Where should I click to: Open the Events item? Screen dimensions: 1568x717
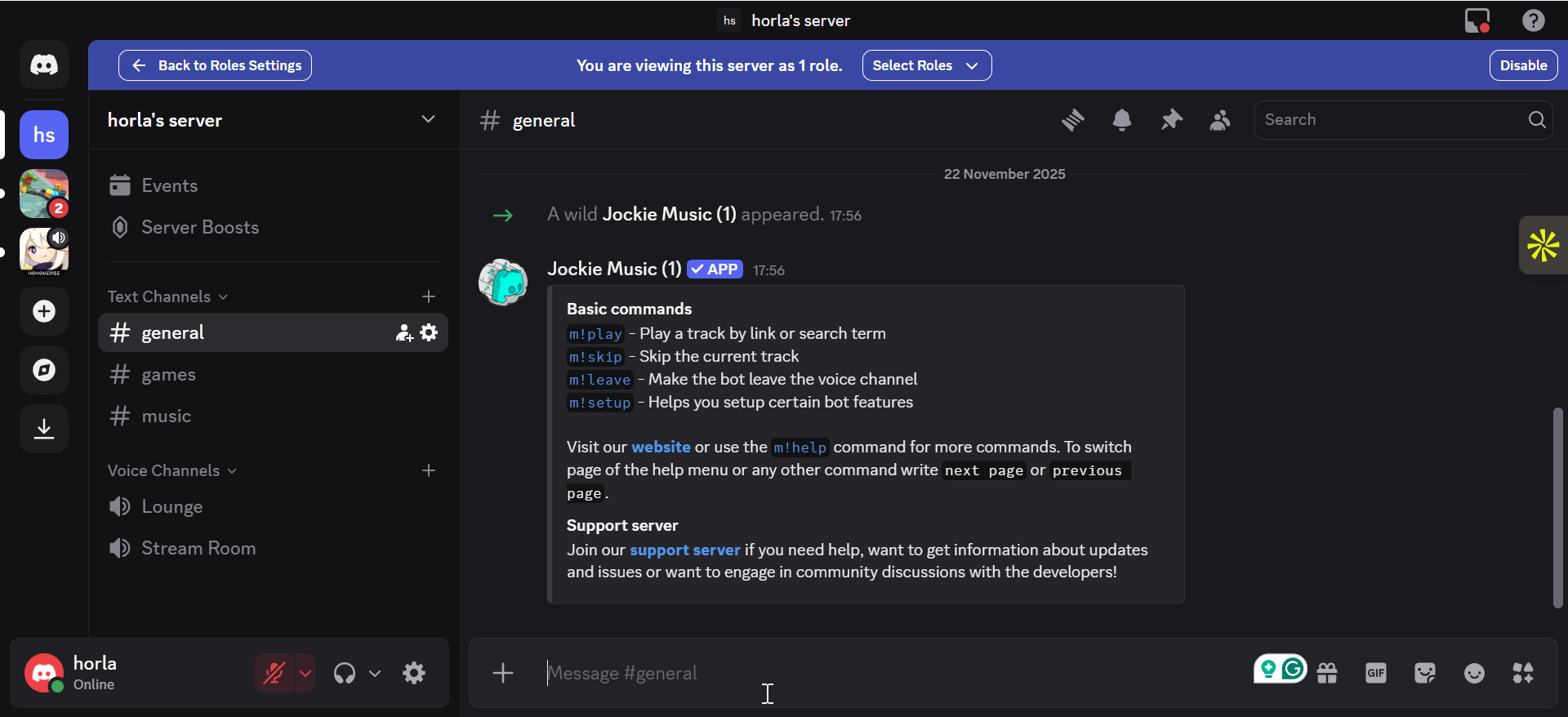169,185
